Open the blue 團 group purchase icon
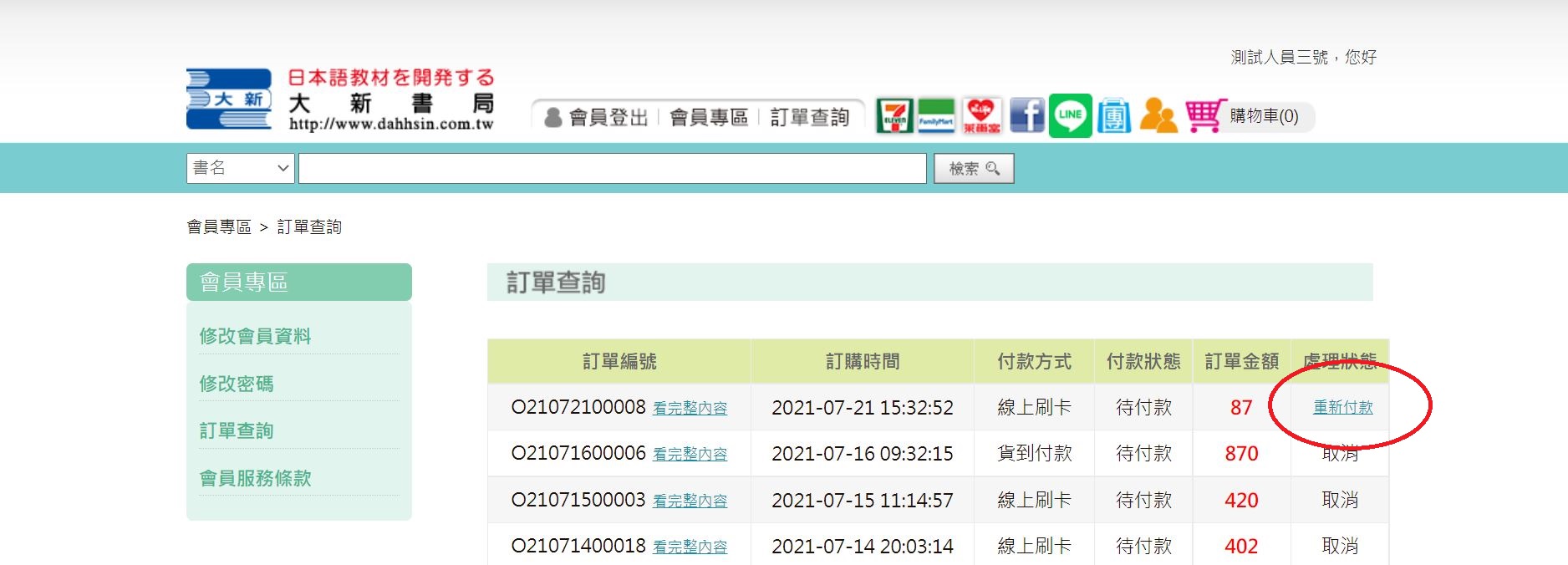Screen dimensions: 1568x565 (1114, 115)
